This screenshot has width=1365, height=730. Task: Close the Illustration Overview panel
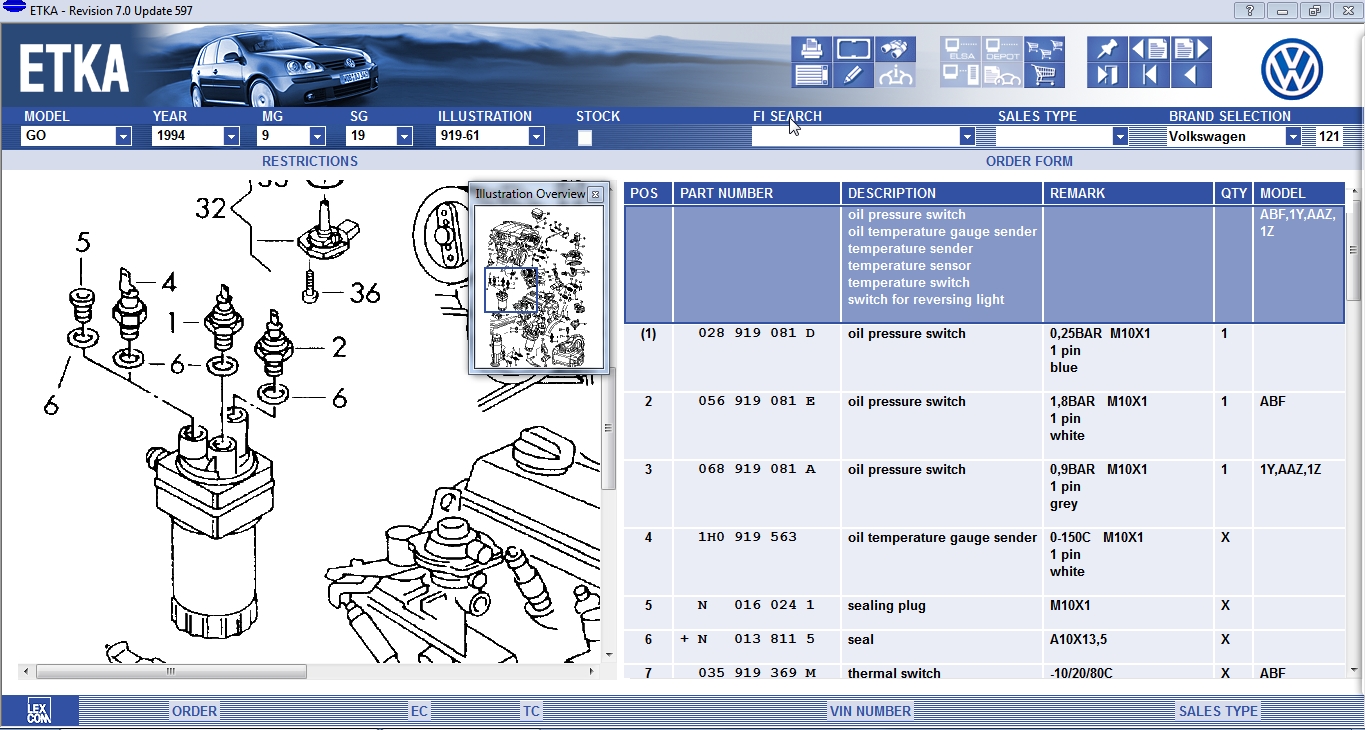pos(595,194)
